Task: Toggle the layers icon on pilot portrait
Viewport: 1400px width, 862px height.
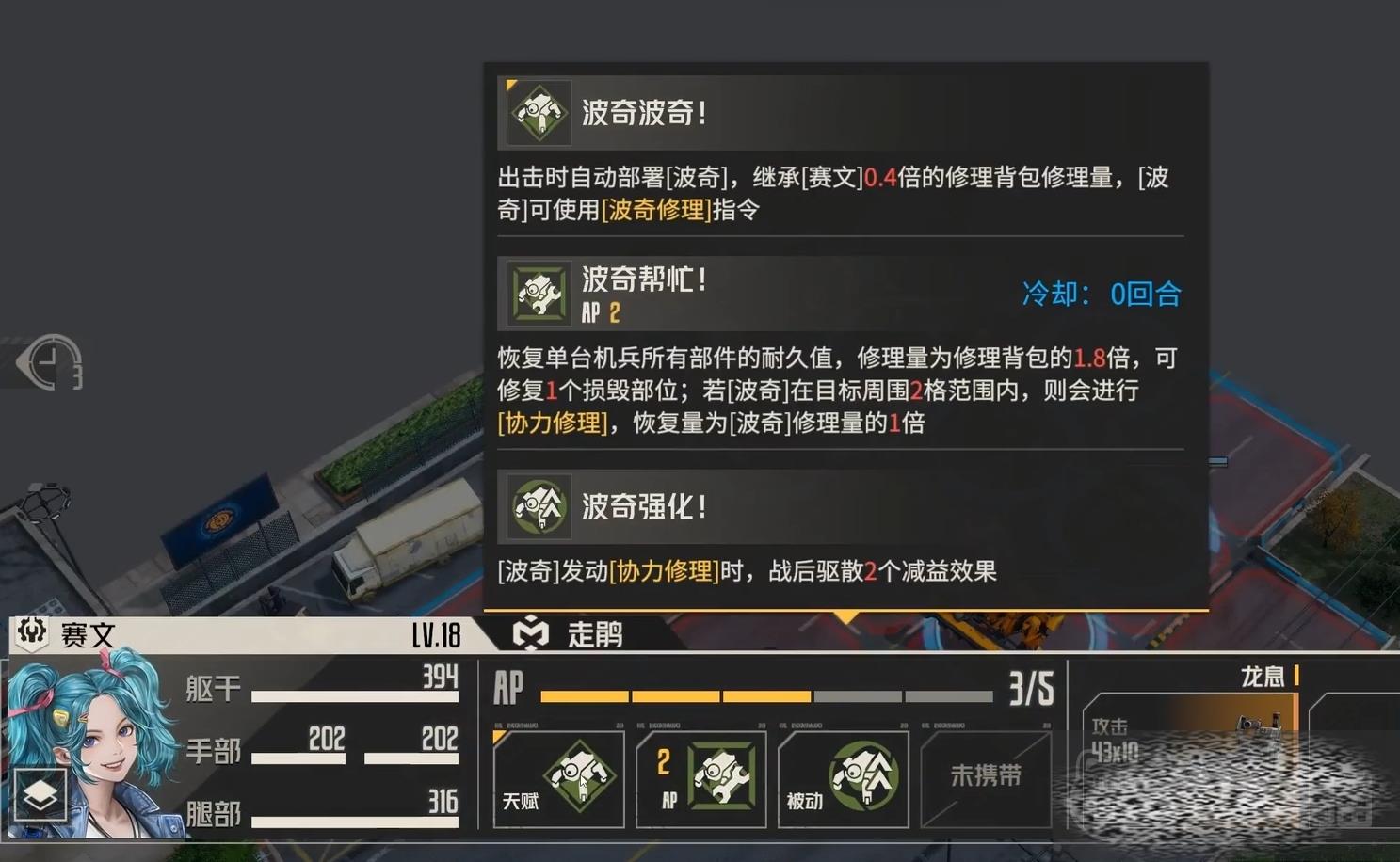Action: click(40, 796)
